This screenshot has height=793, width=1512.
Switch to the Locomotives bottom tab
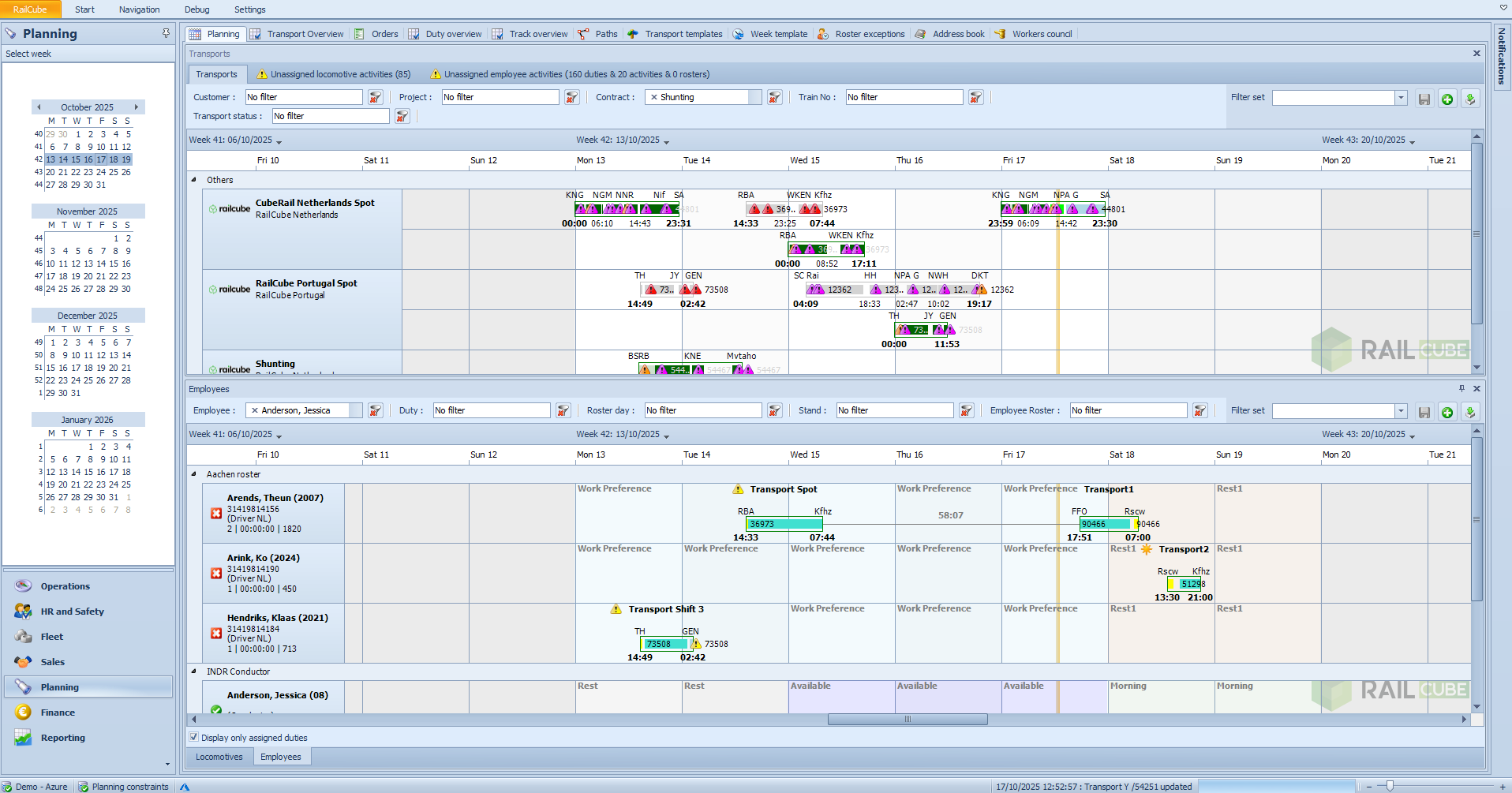[x=219, y=757]
